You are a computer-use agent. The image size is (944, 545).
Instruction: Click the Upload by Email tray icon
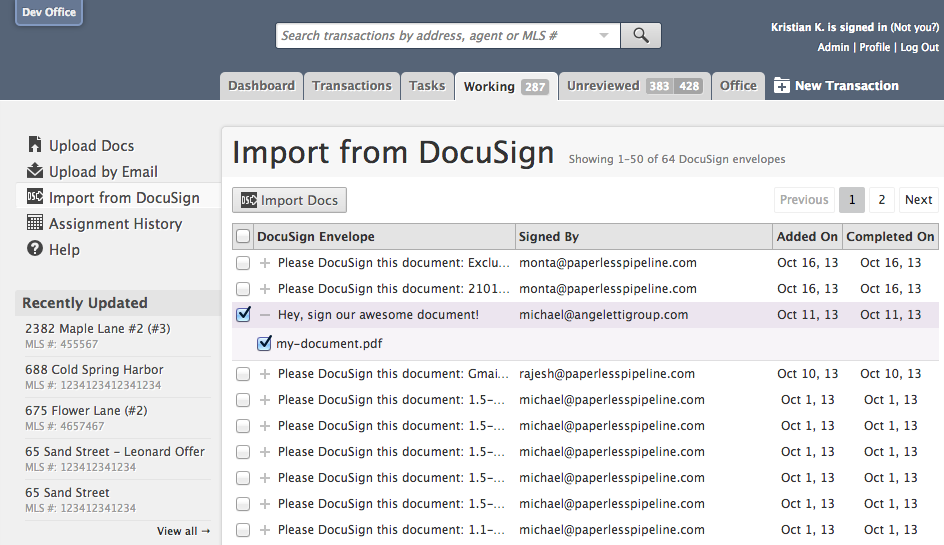(x=35, y=171)
